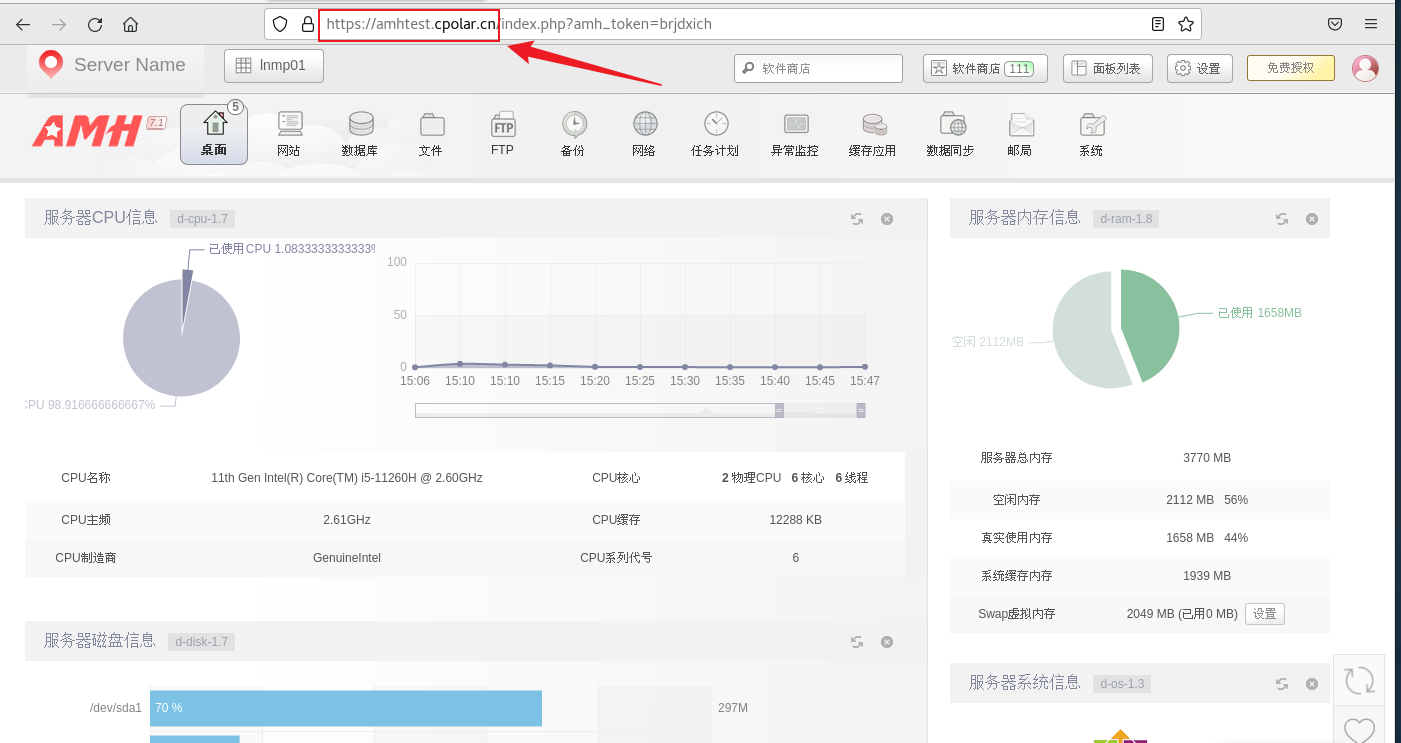This screenshot has height=743, width=1401.
Task: Click the user avatar icon
Action: pos(1365,68)
